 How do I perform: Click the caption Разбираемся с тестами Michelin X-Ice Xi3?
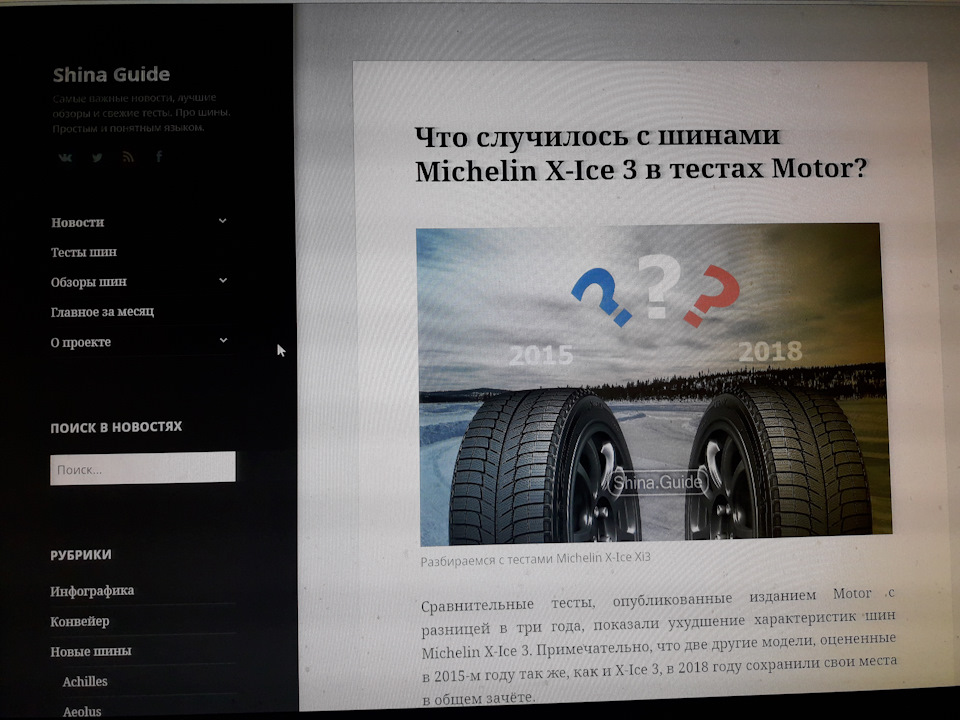[x=535, y=559]
